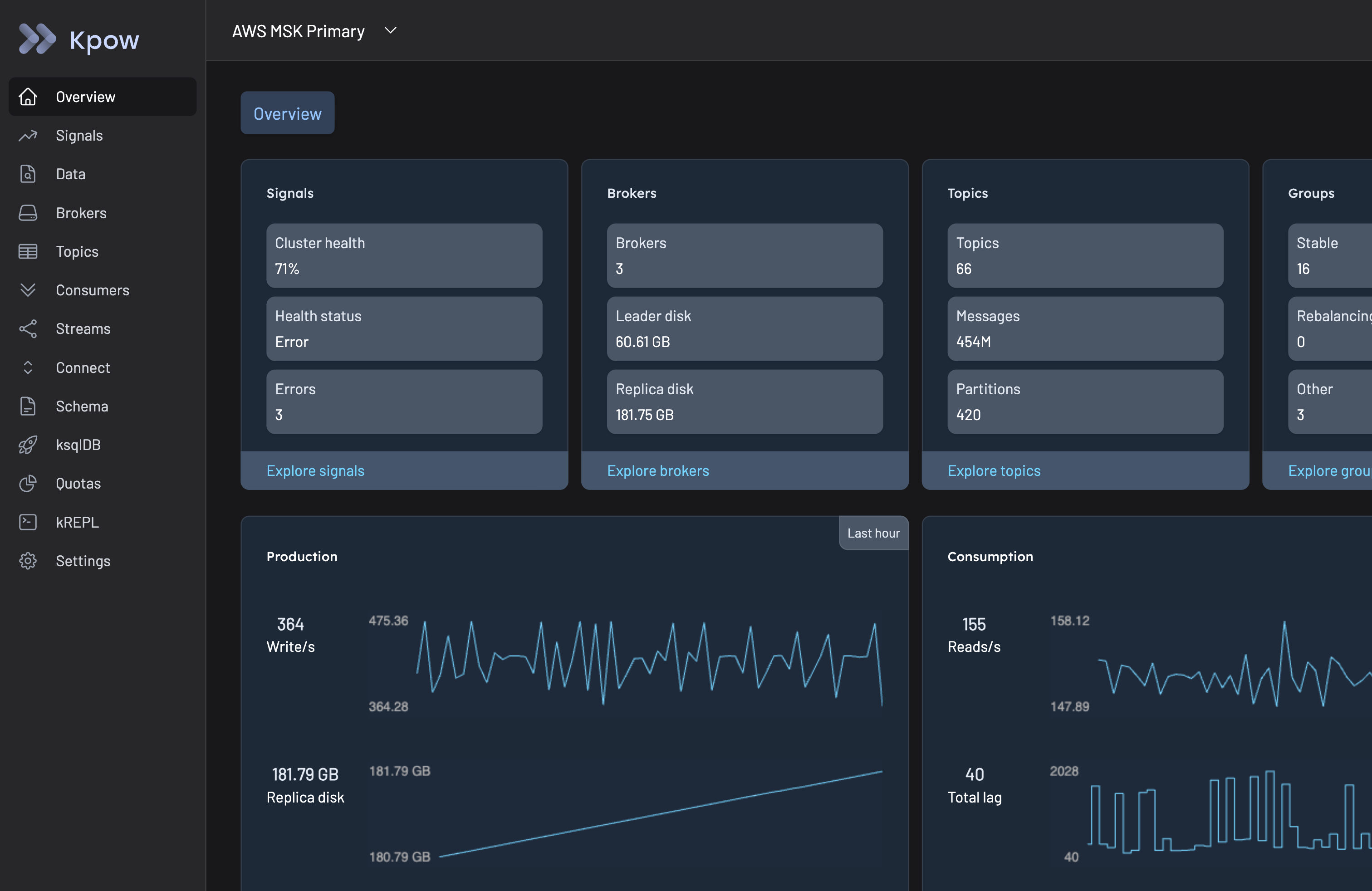Follow the Explore topics link
The width and height of the screenshot is (1372, 891).
coord(994,471)
